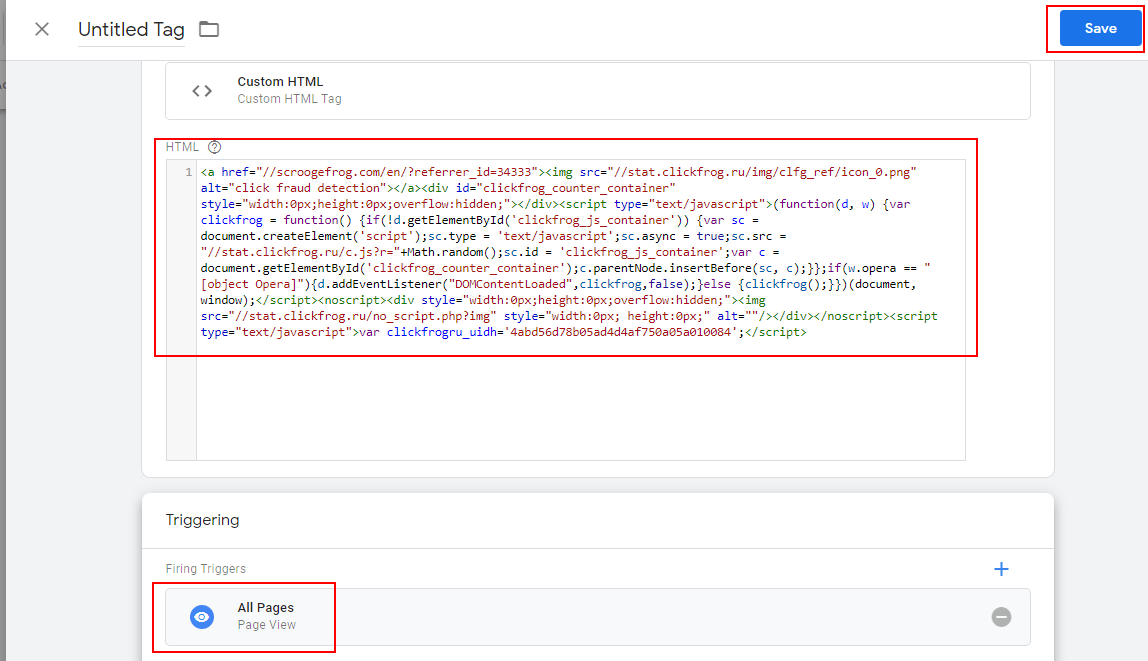Click the Custom HTML code brackets icon

coord(202,91)
